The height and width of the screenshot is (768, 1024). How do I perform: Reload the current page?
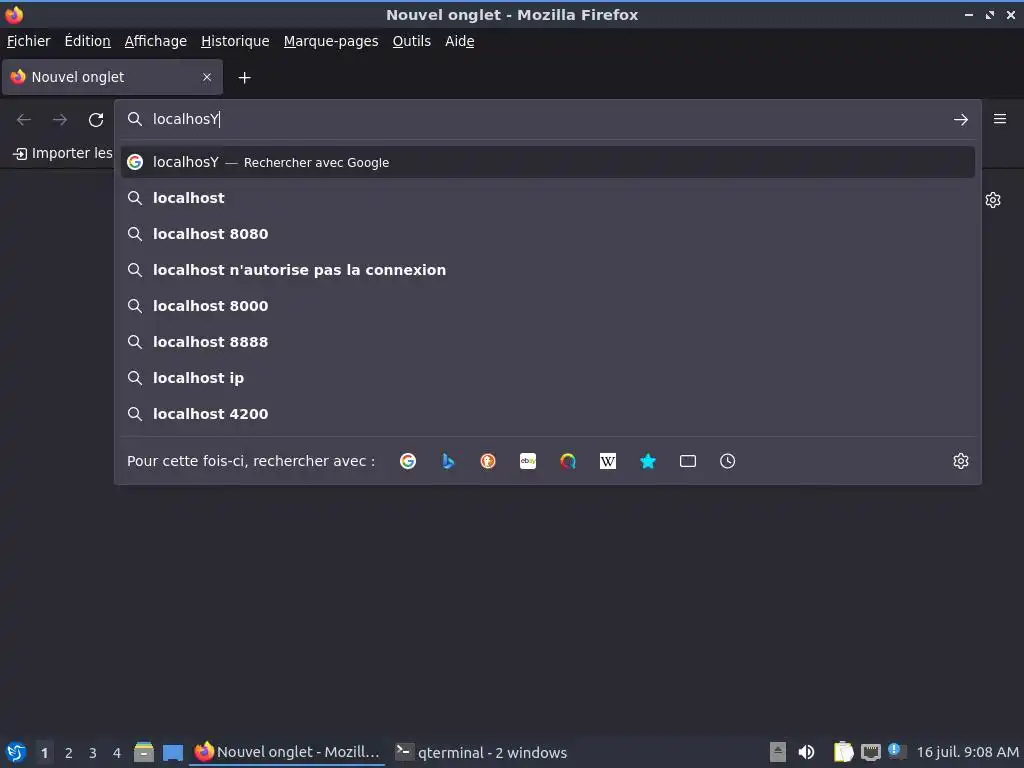coord(96,120)
